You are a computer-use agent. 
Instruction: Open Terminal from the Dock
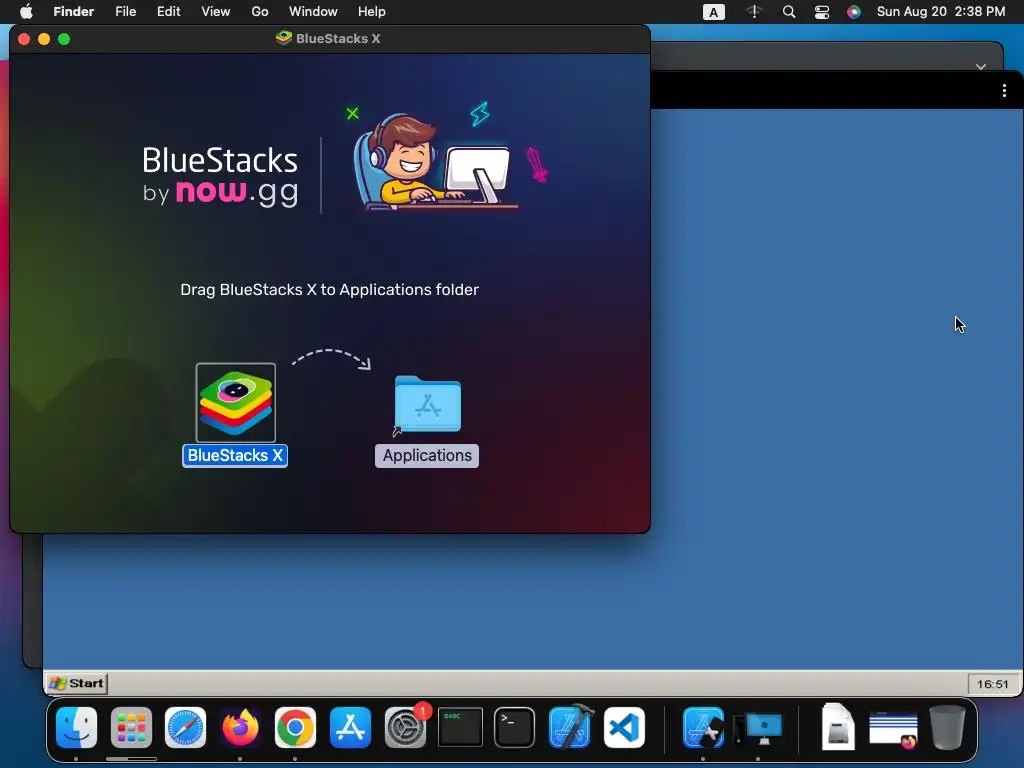pos(515,727)
